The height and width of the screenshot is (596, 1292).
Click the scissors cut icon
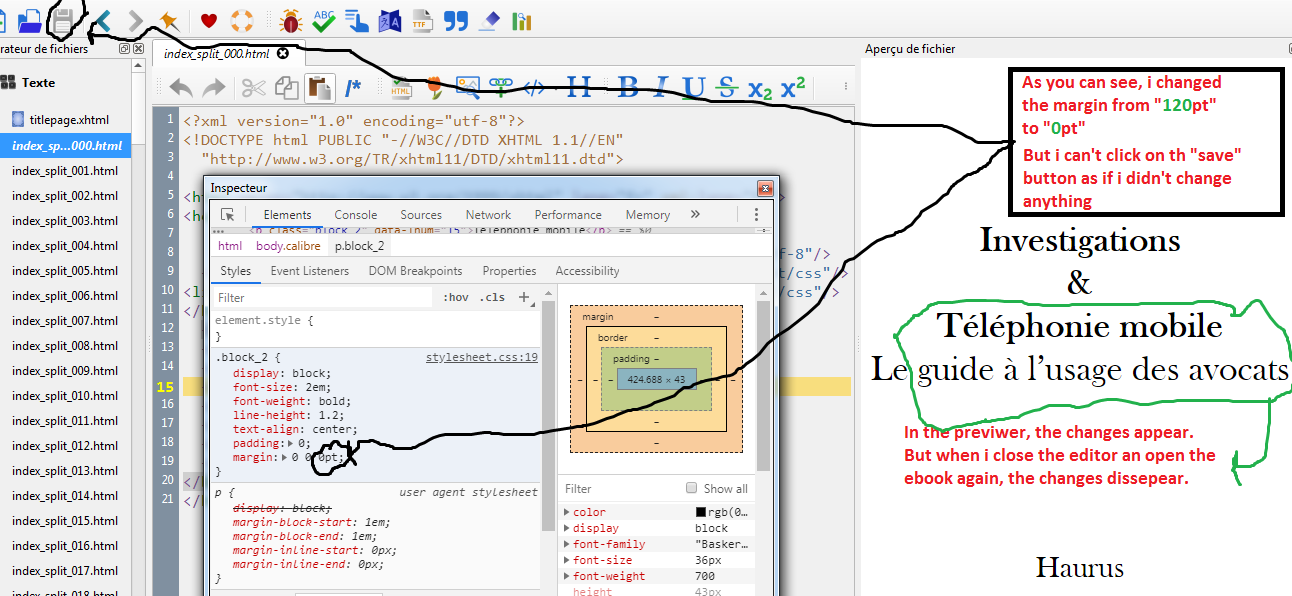[x=253, y=88]
